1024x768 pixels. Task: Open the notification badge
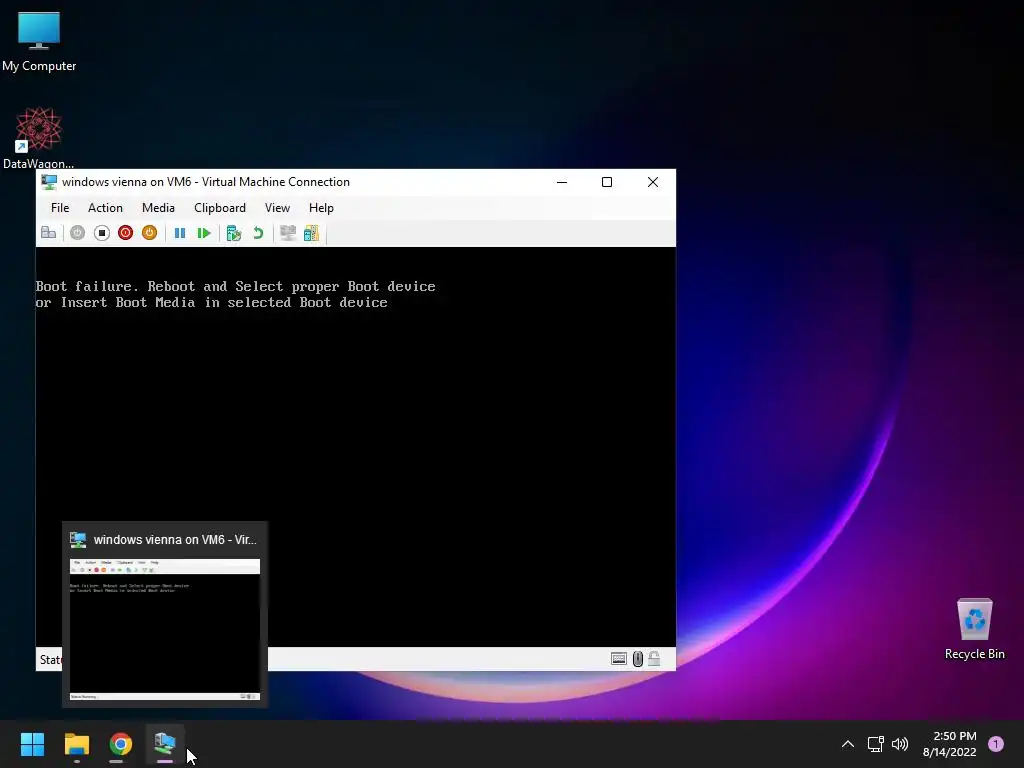tap(996, 744)
